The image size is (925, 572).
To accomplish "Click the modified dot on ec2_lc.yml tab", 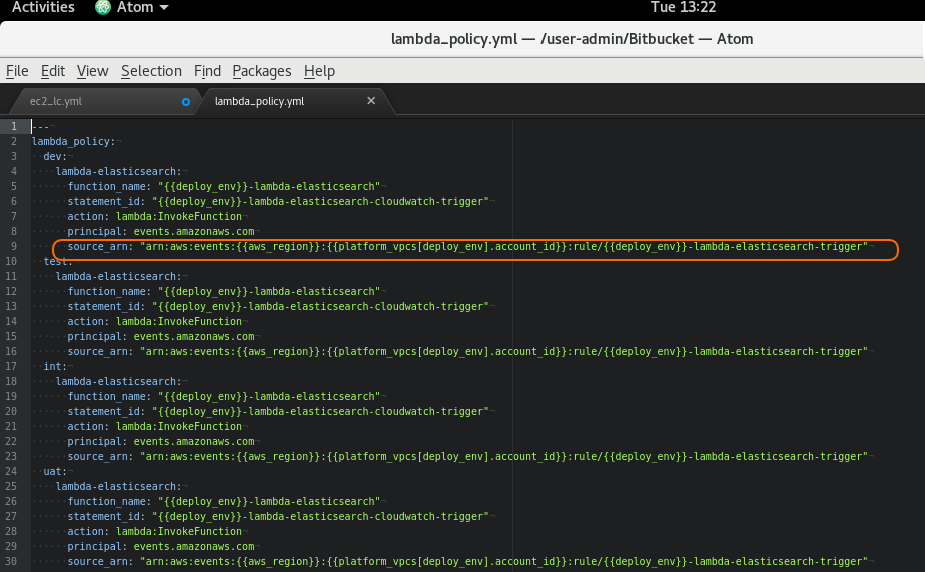I will [185, 101].
